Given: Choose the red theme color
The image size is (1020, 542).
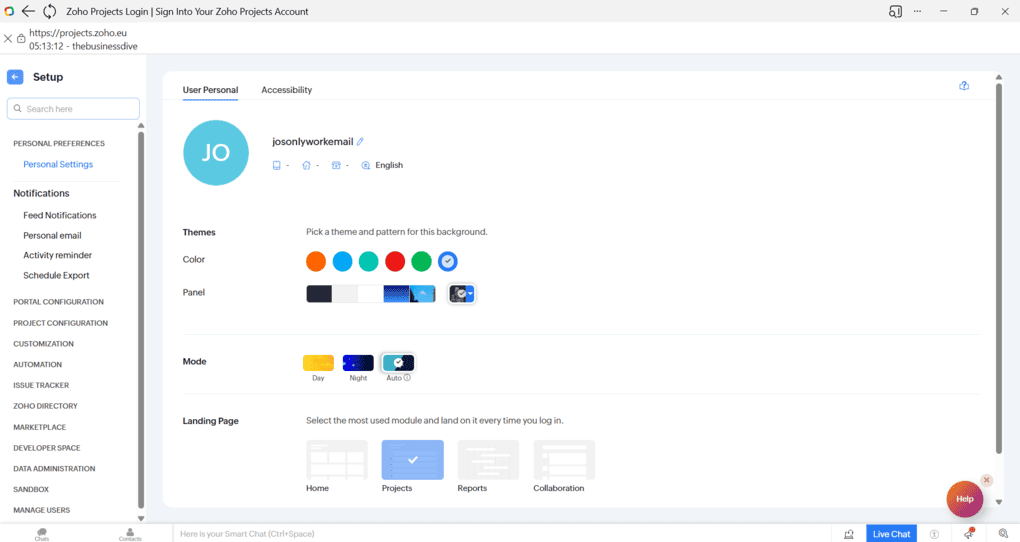Looking at the screenshot, I should point(395,261).
